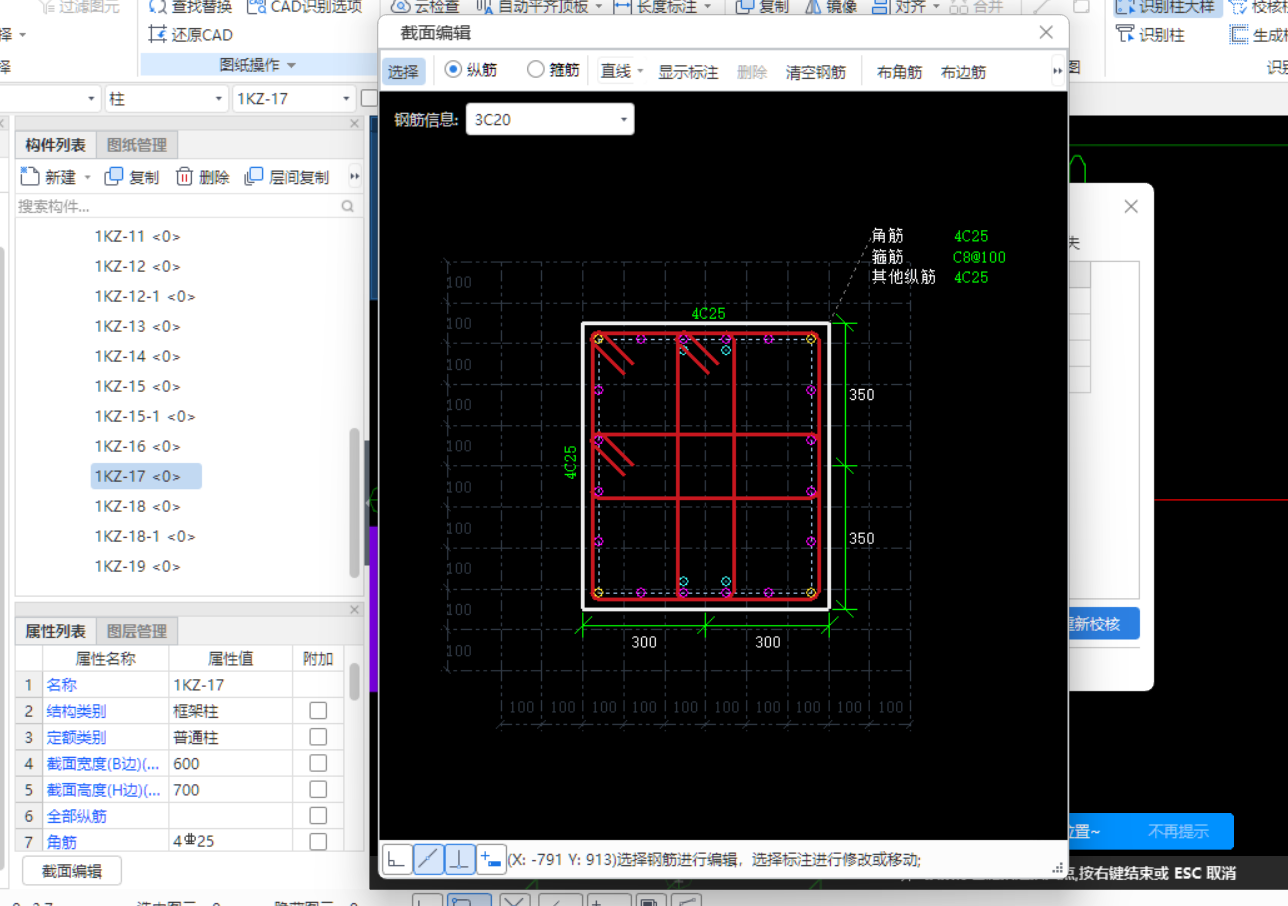Open the 钢筋信息 dropdown showing 3C20
Screen dimensions: 1288x906
pos(550,120)
